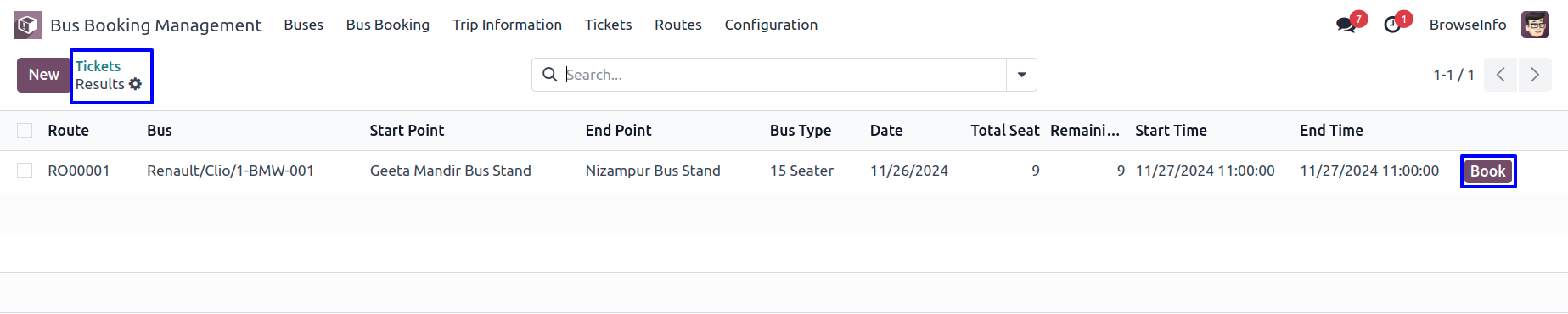Open the Buses menu
Viewport: 1568px width, 314px height.
click(303, 25)
